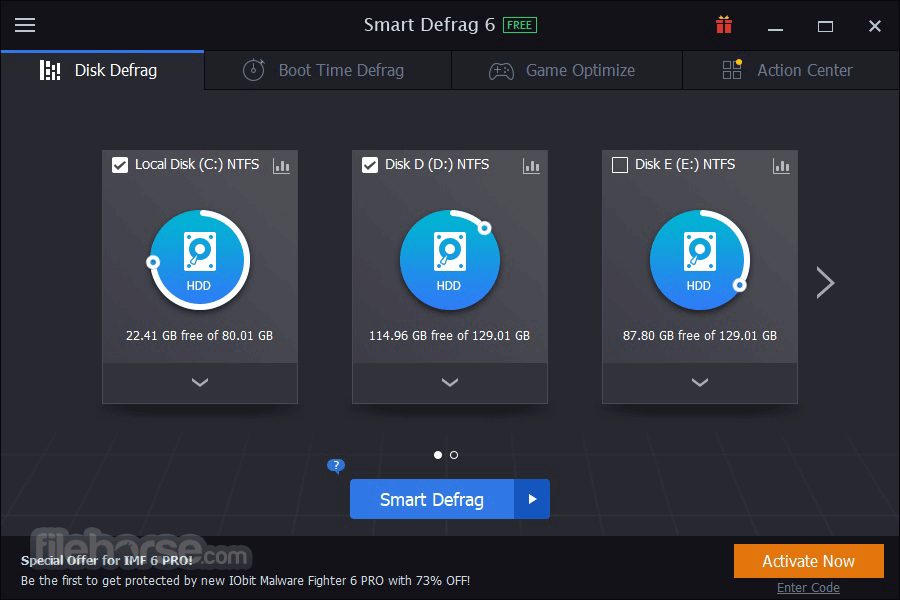Image resolution: width=900 pixels, height=600 pixels.
Task: Close the Smart Defrag window
Action: (x=875, y=26)
